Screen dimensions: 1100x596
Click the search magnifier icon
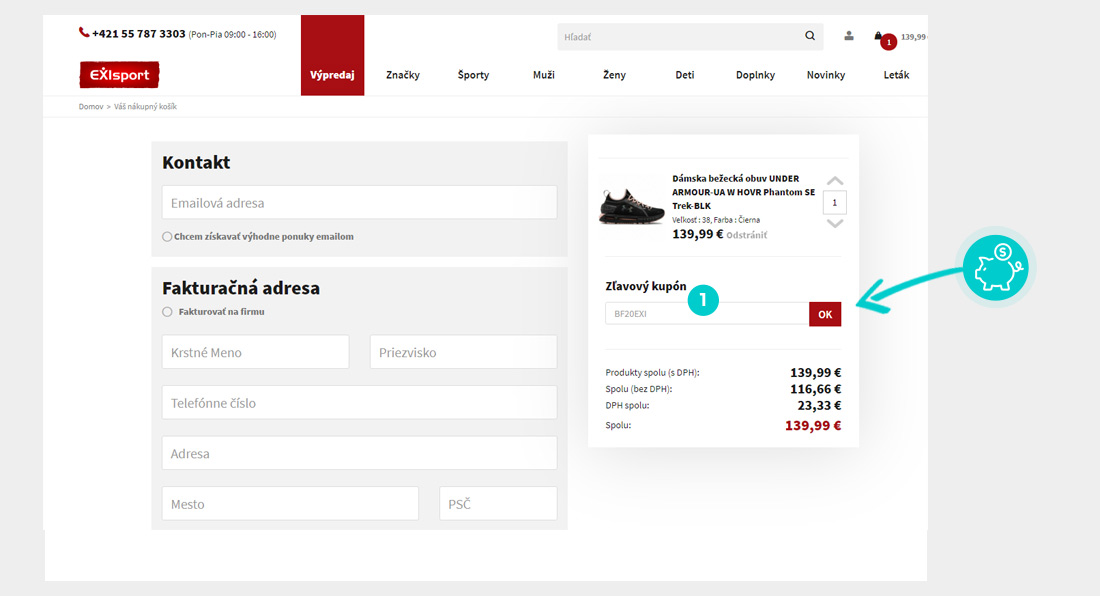[x=810, y=36]
